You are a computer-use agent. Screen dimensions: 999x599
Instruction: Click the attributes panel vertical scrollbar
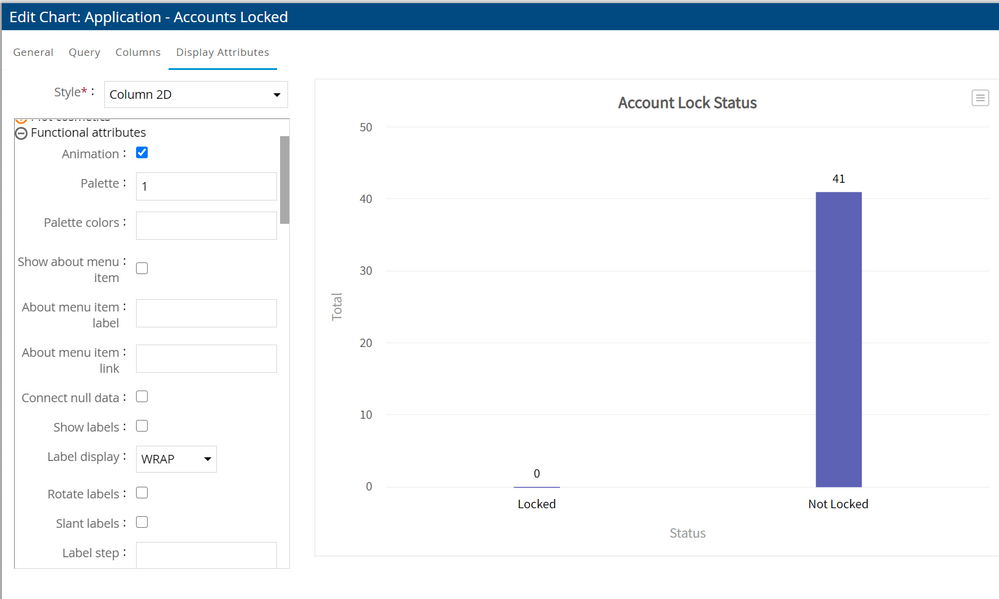pyautogui.click(x=284, y=180)
